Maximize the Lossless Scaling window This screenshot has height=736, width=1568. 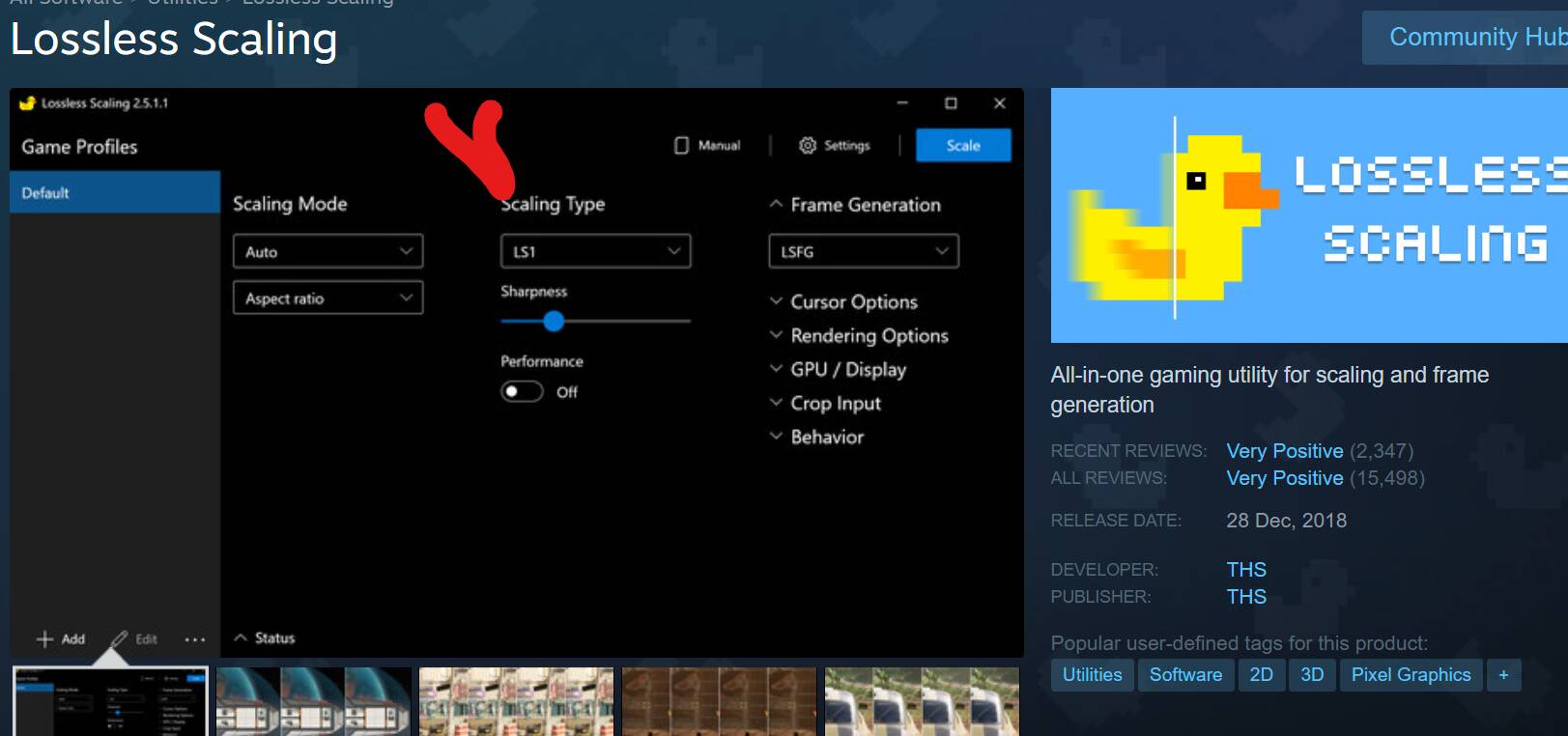pos(951,103)
